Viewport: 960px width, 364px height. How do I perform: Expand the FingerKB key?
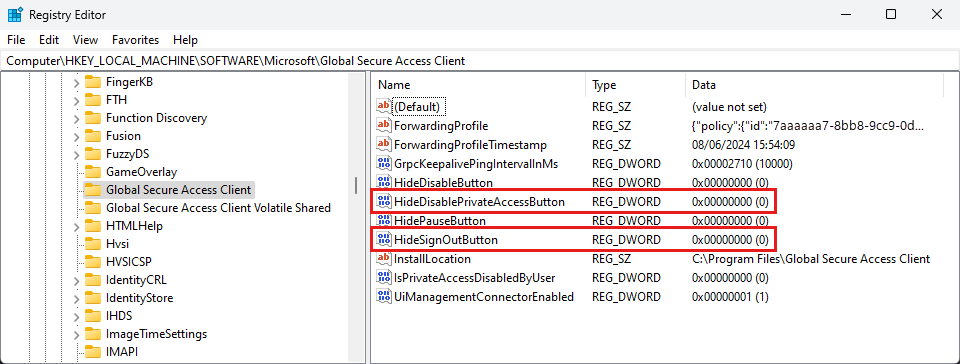pos(77,82)
